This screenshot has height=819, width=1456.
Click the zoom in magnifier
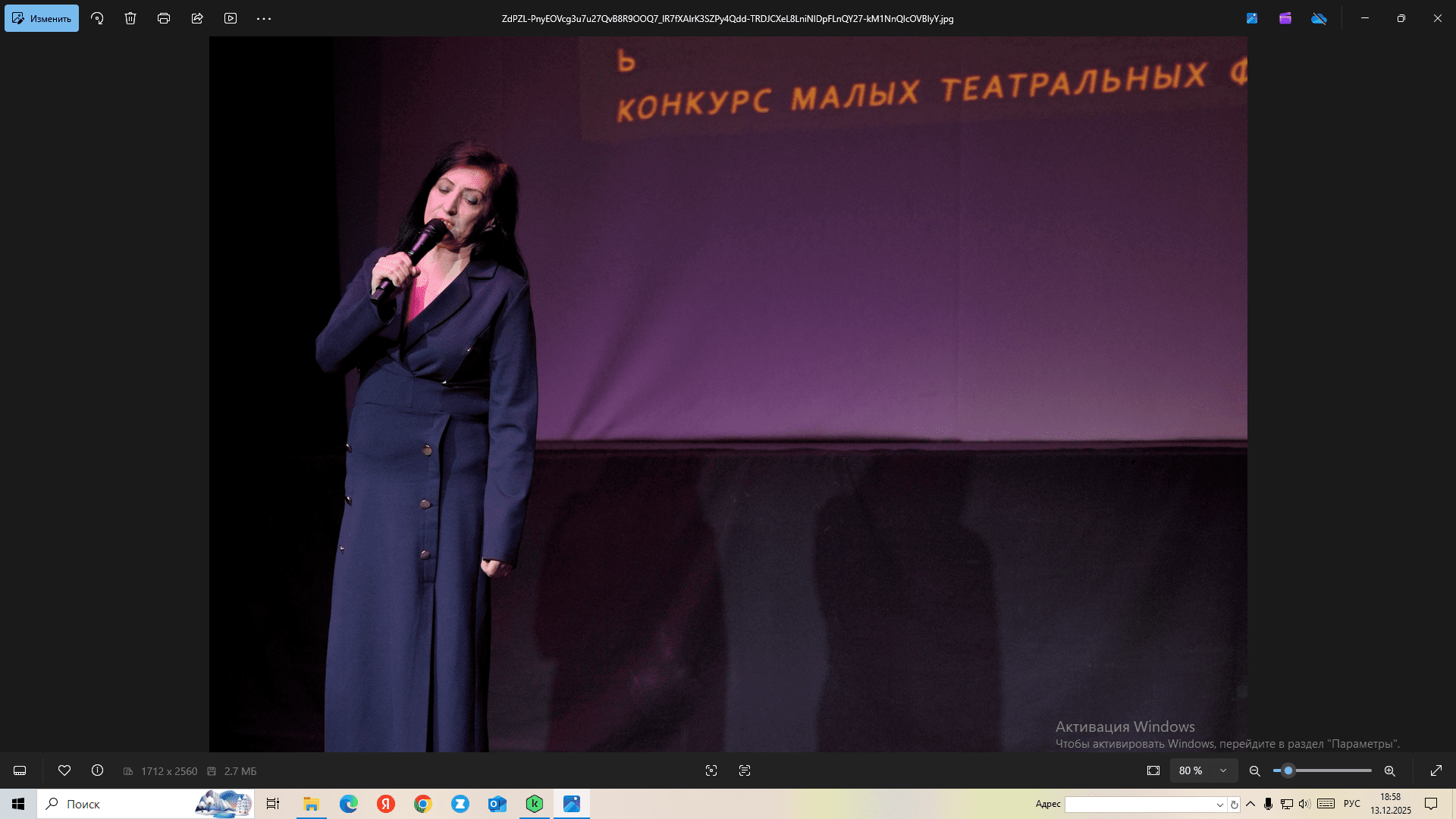pyautogui.click(x=1389, y=770)
